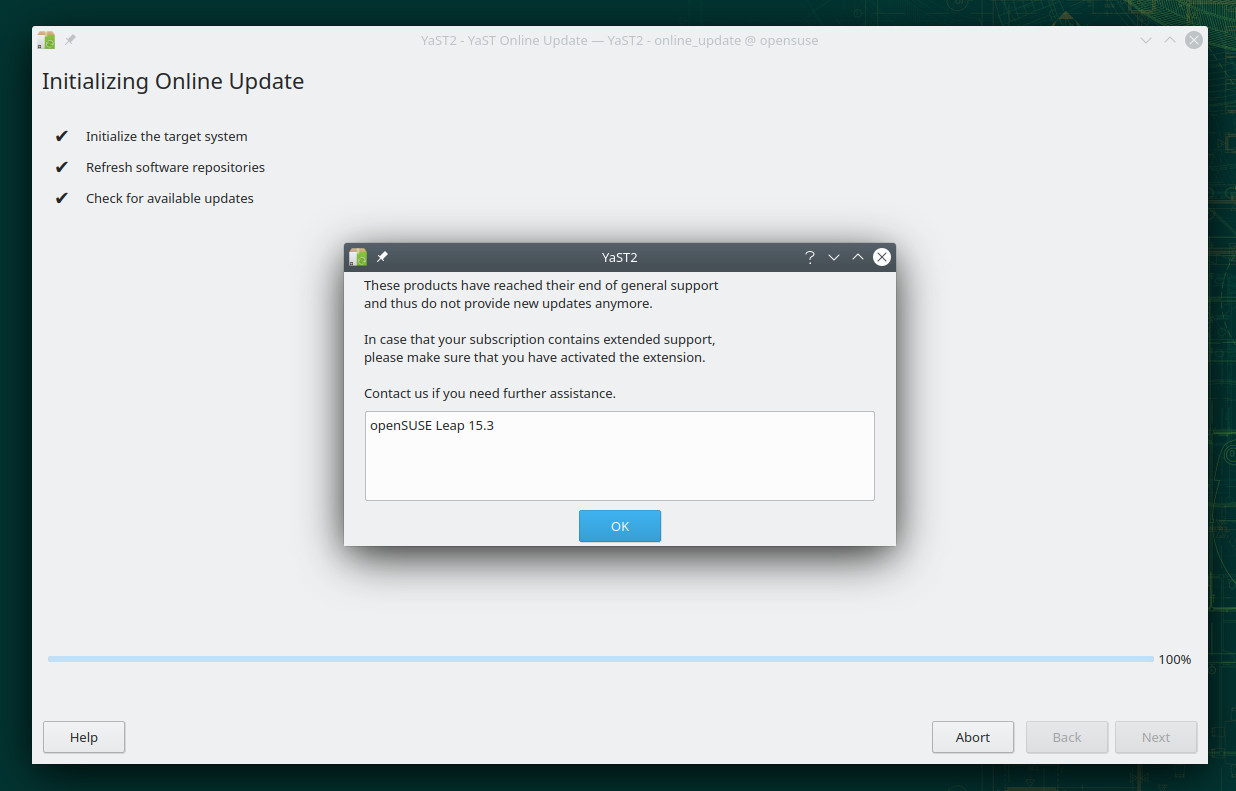Click the greyed-out Next button

coord(1156,737)
